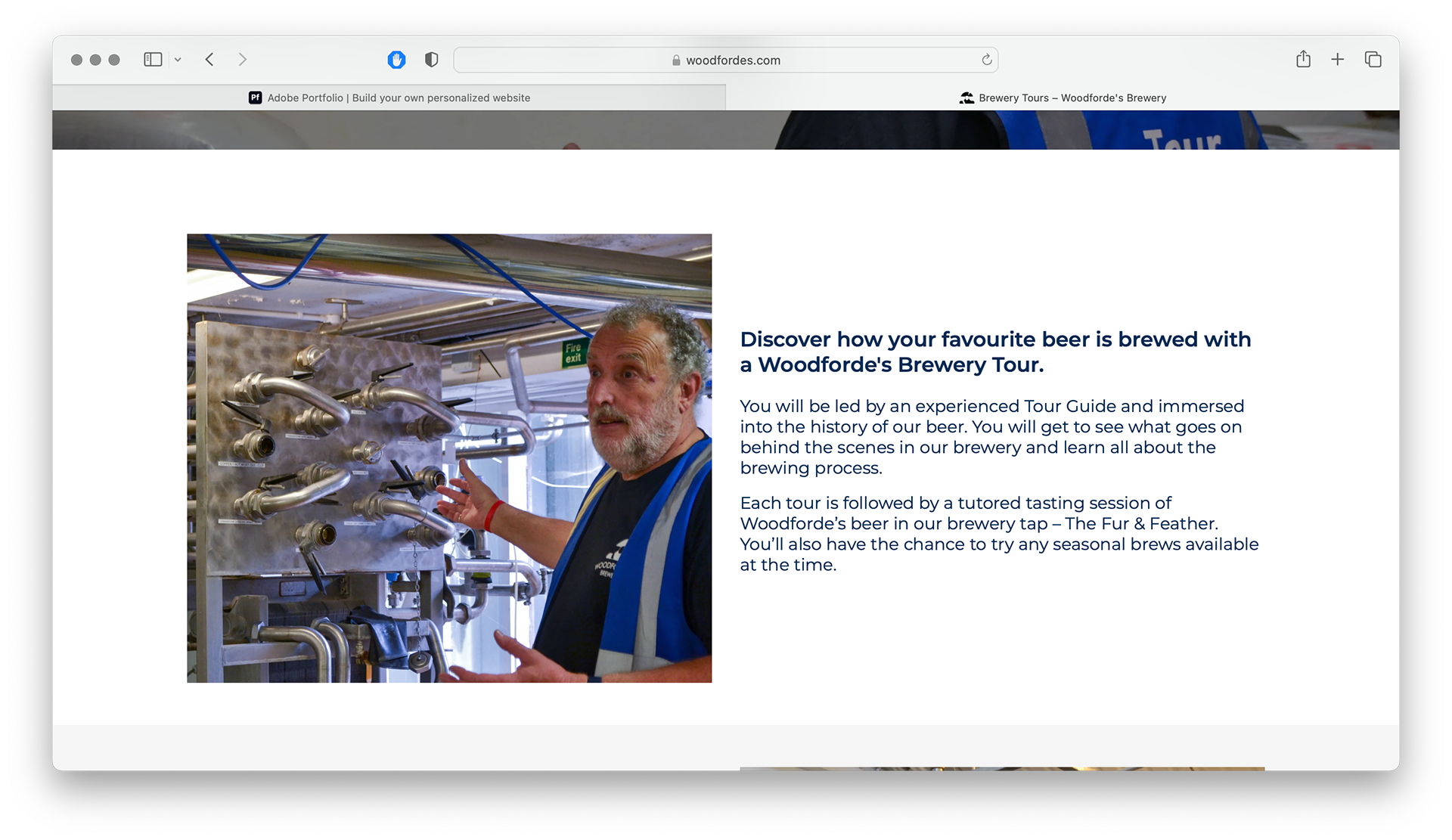The height and width of the screenshot is (840, 1452).
Task: Open a new tab with plus button
Action: coord(1337,60)
